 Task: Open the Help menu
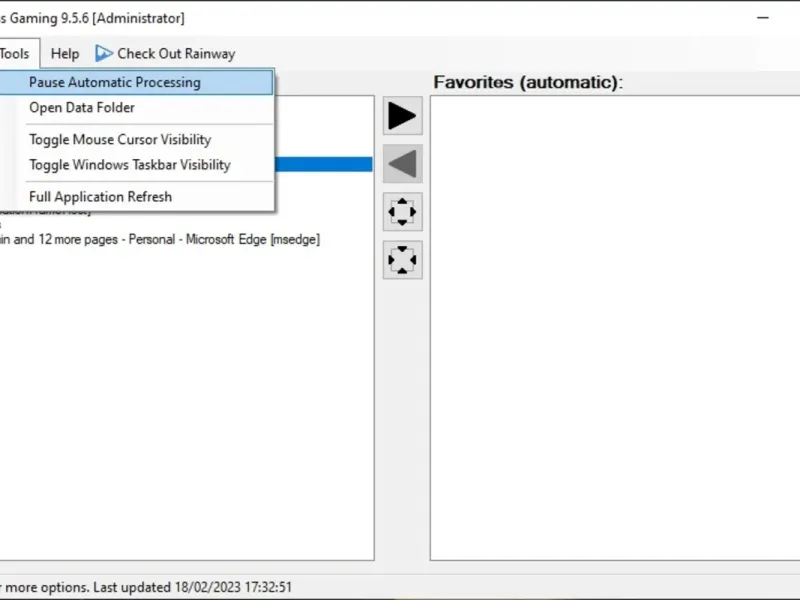(65, 54)
